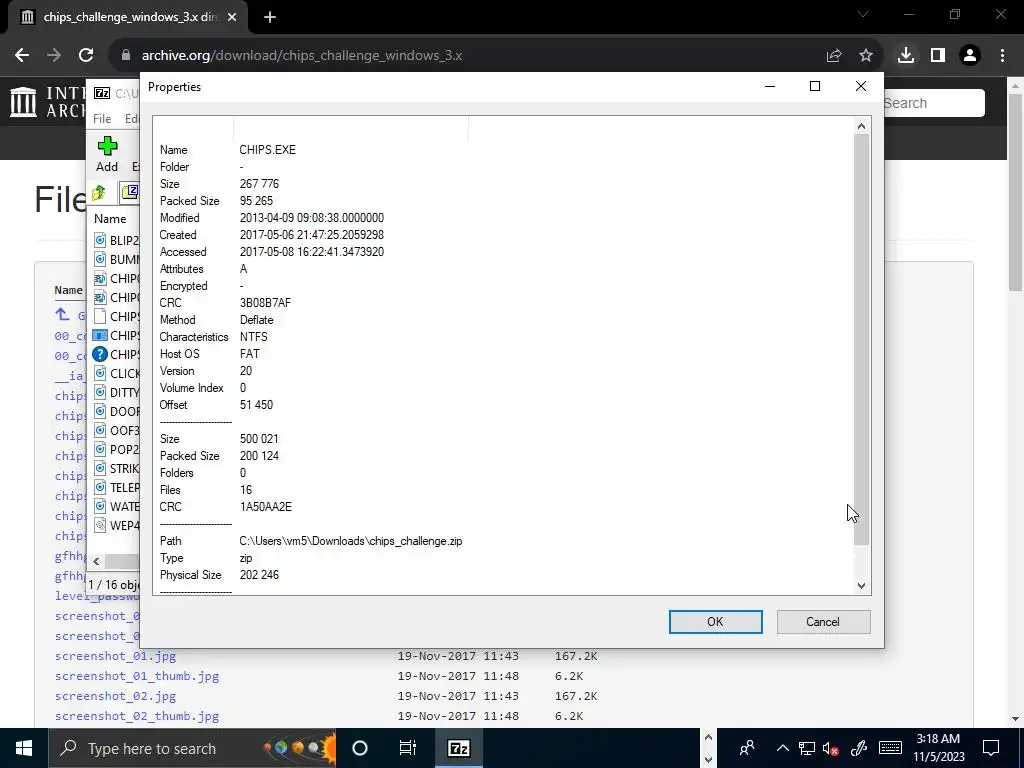This screenshot has height=768, width=1024.
Task: Show hidden system tray icons
Action: 782,748
